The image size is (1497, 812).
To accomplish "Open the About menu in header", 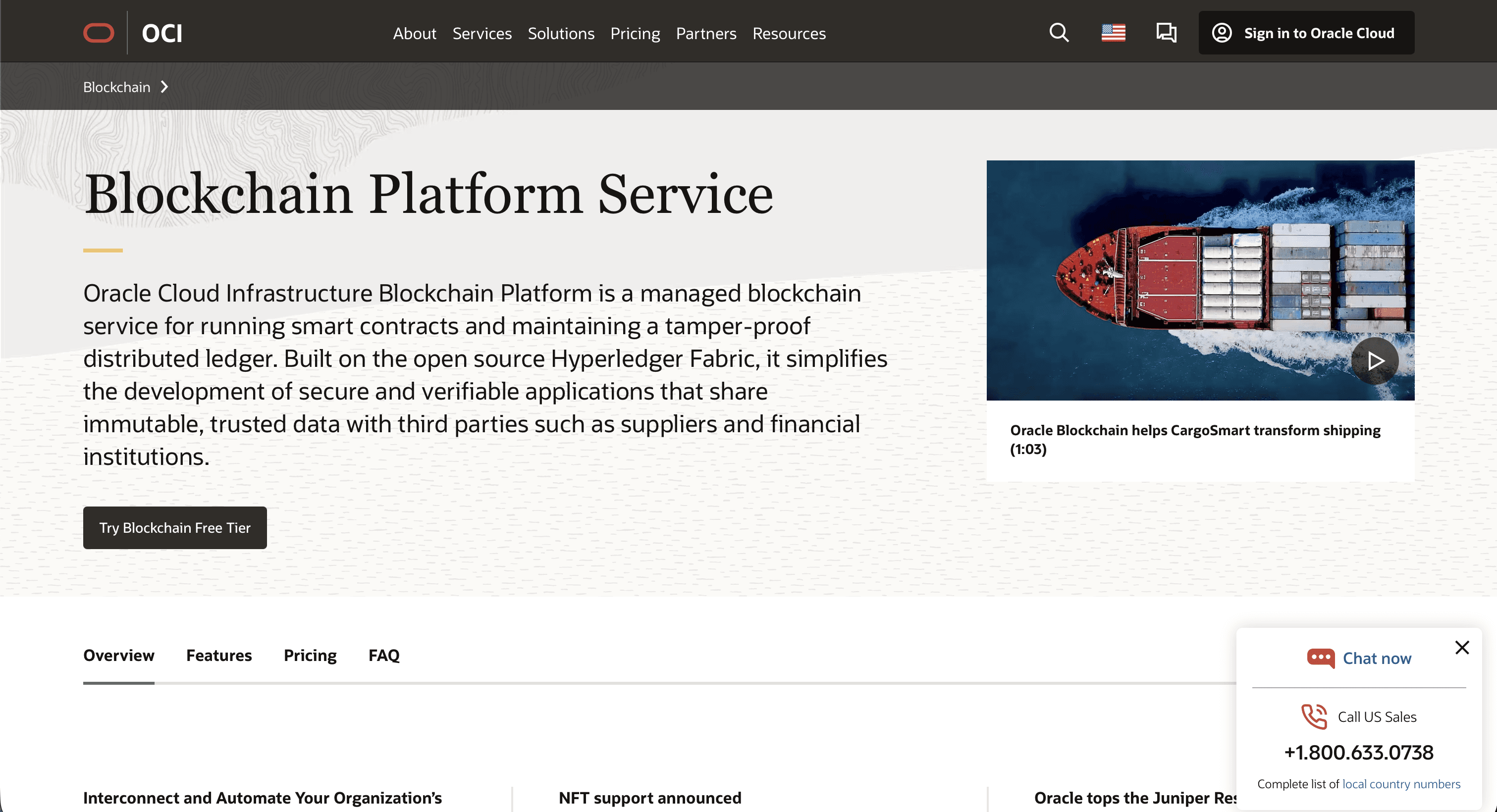I will tap(414, 34).
